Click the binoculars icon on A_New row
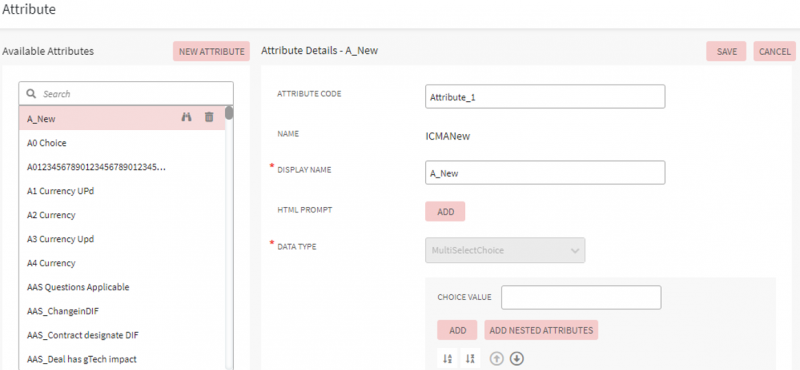Screen dimensions: 800x370 pyautogui.click(x=187, y=117)
